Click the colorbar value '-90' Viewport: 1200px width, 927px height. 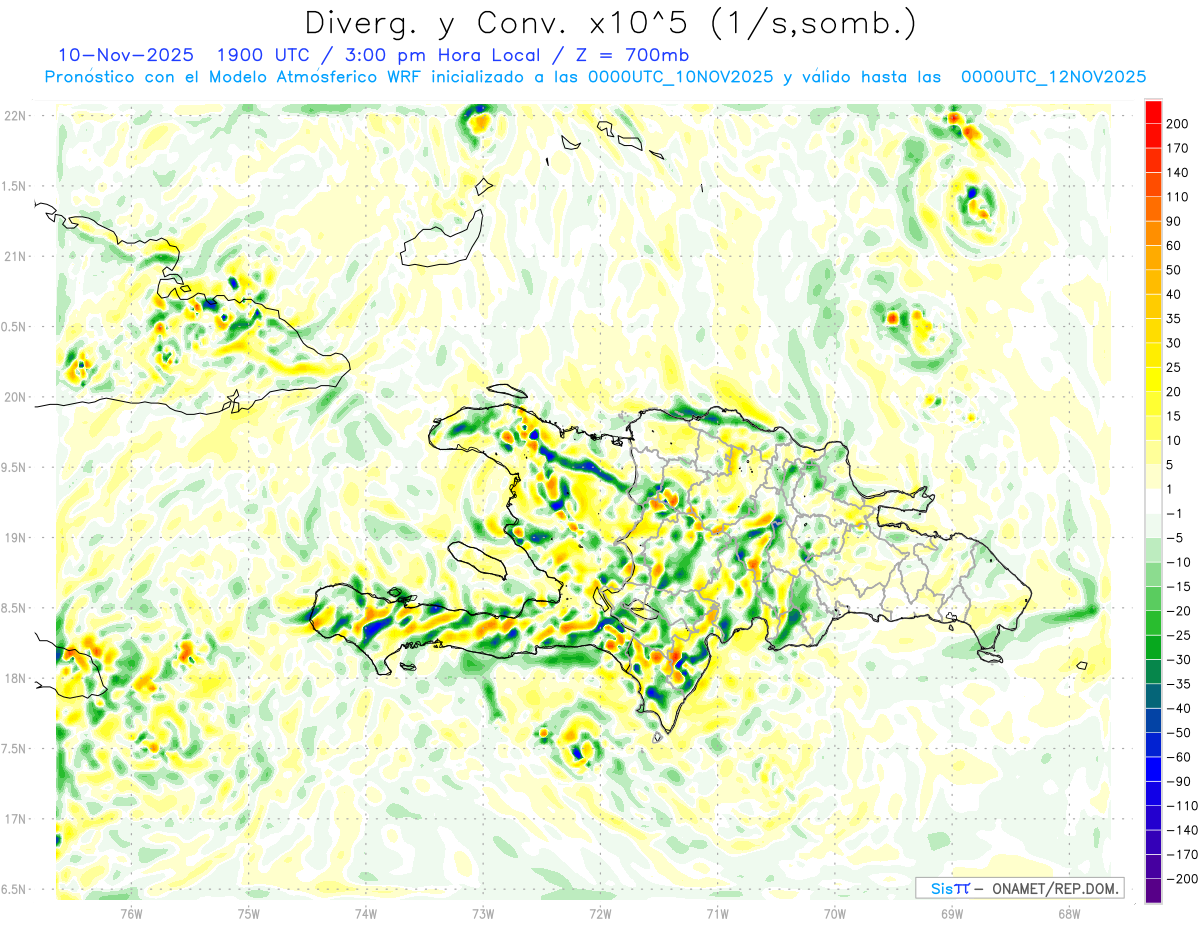(x=1179, y=782)
